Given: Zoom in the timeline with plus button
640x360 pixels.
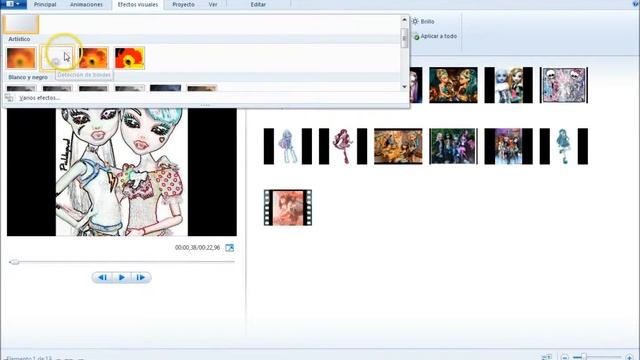Looking at the screenshot, I should [x=629, y=358].
